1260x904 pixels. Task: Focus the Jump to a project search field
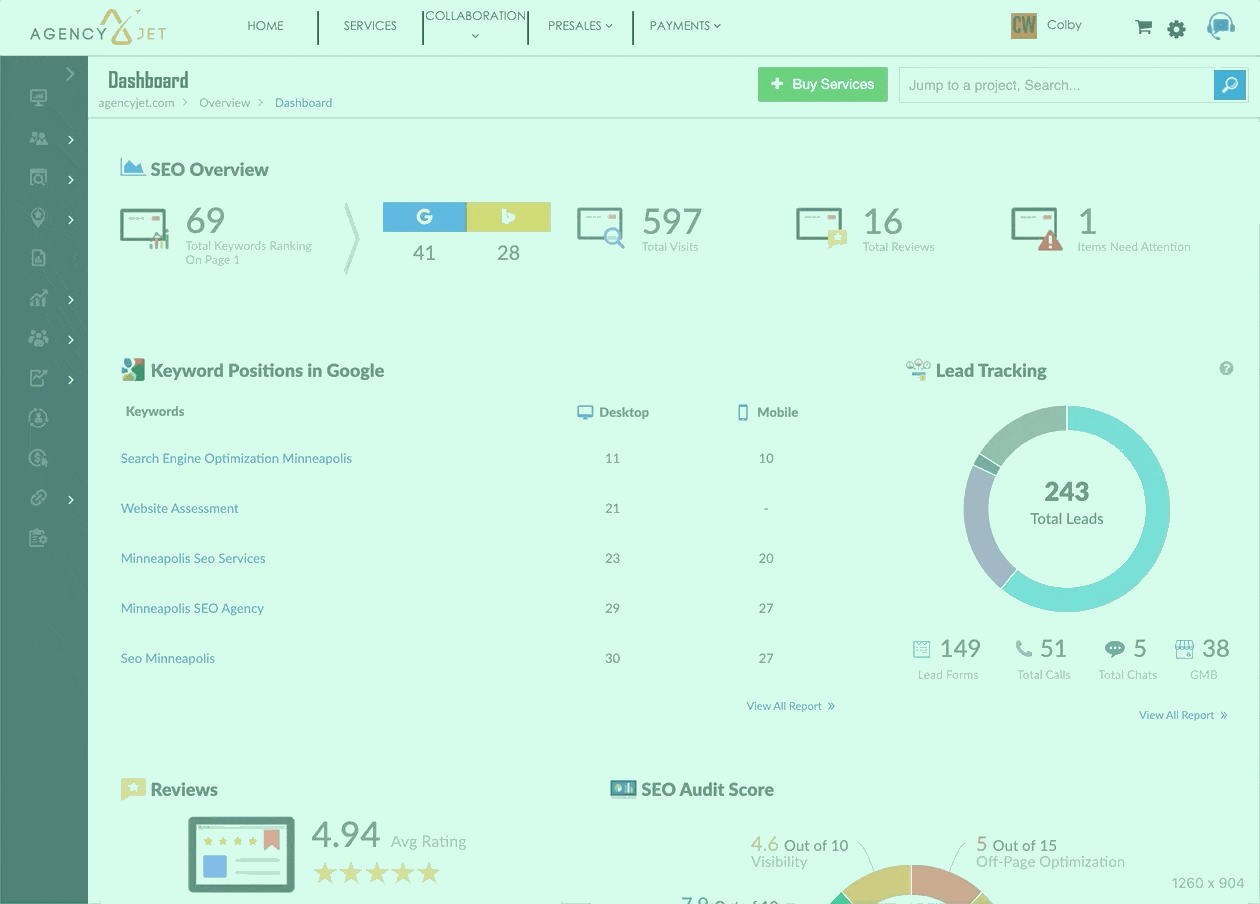tap(1056, 85)
